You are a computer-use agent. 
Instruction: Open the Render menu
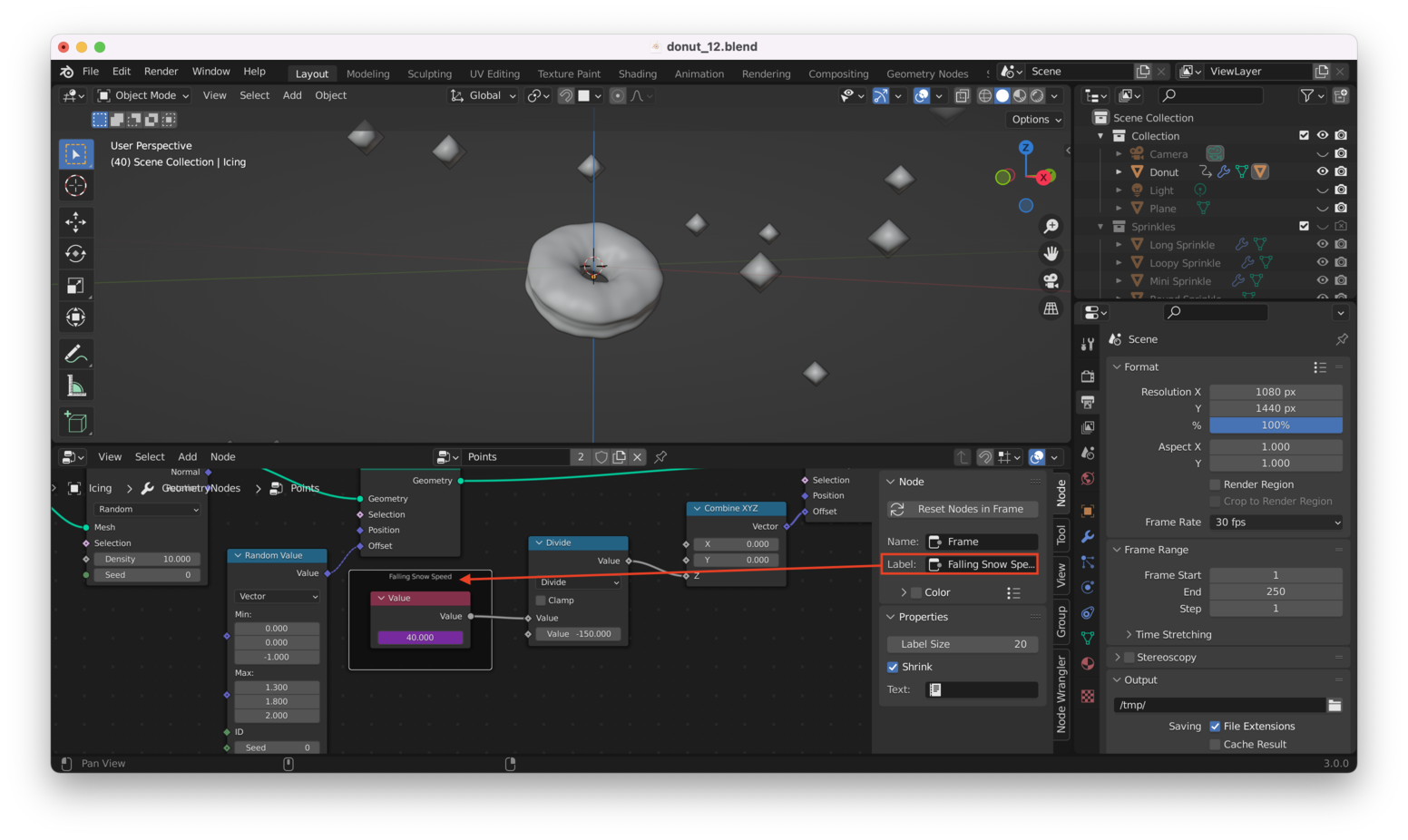161,72
